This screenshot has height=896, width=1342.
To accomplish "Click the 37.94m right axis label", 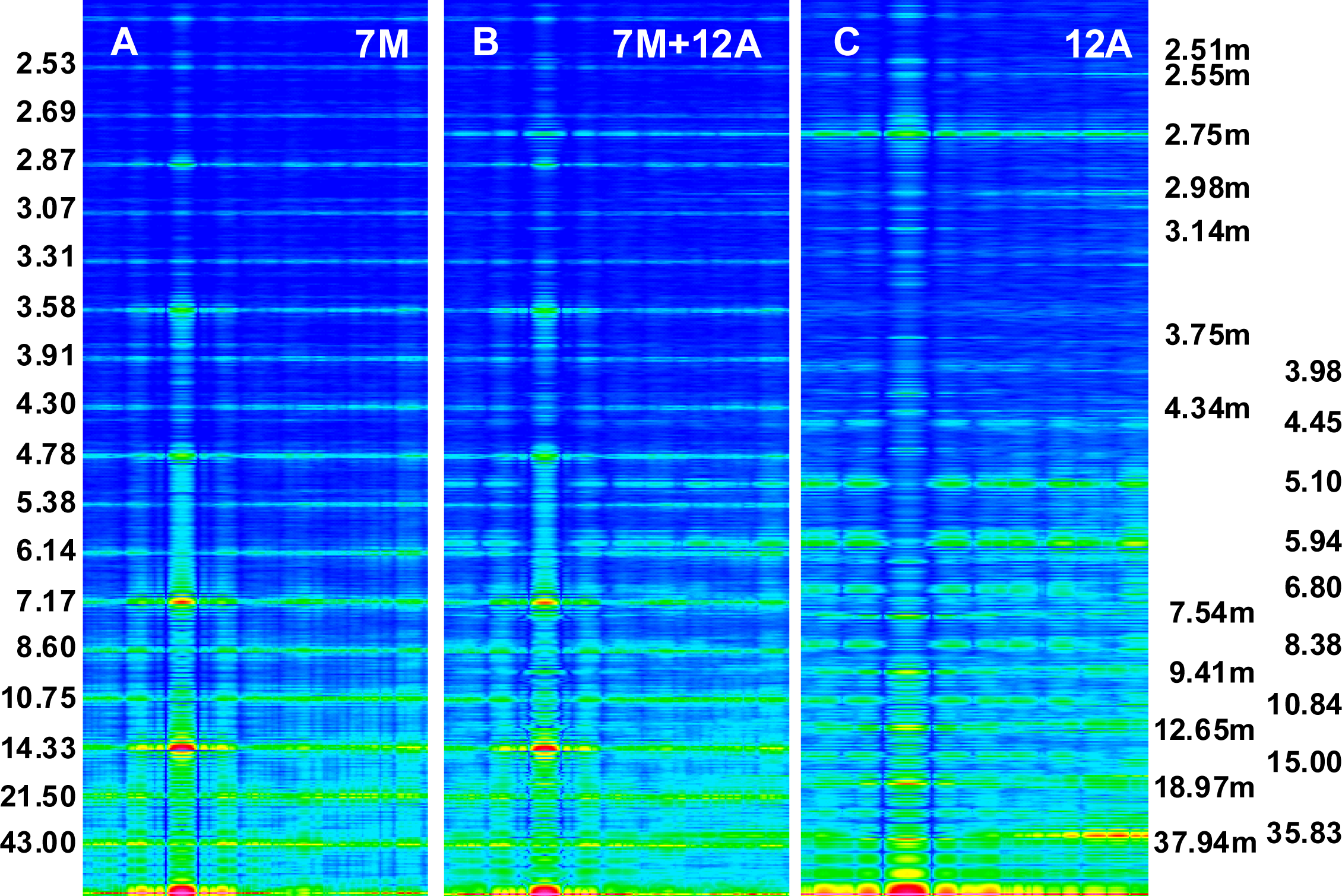I will (1205, 843).
